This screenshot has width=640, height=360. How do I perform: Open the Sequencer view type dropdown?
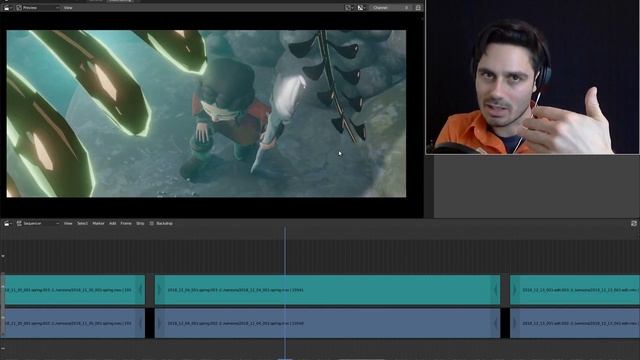click(x=38, y=223)
